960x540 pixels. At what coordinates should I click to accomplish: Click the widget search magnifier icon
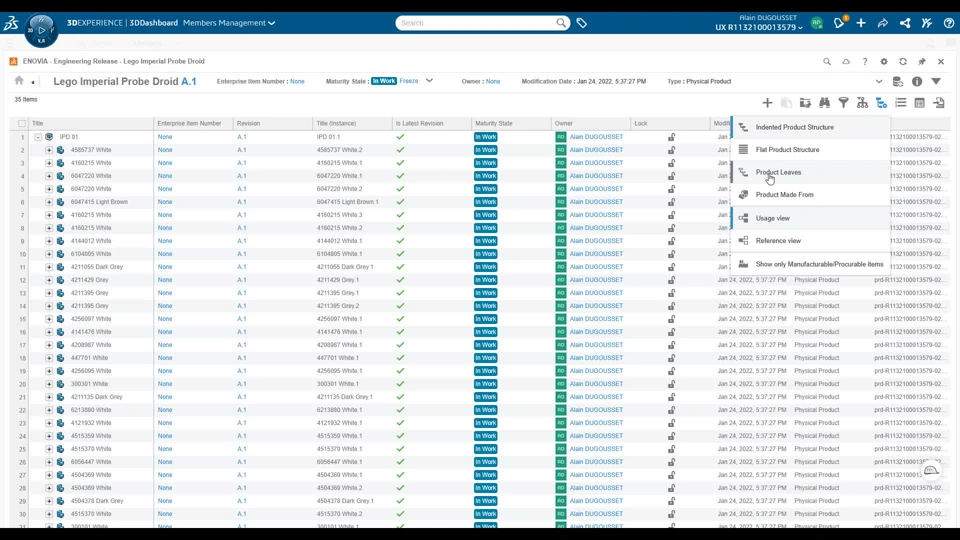[x=827, y=61]
